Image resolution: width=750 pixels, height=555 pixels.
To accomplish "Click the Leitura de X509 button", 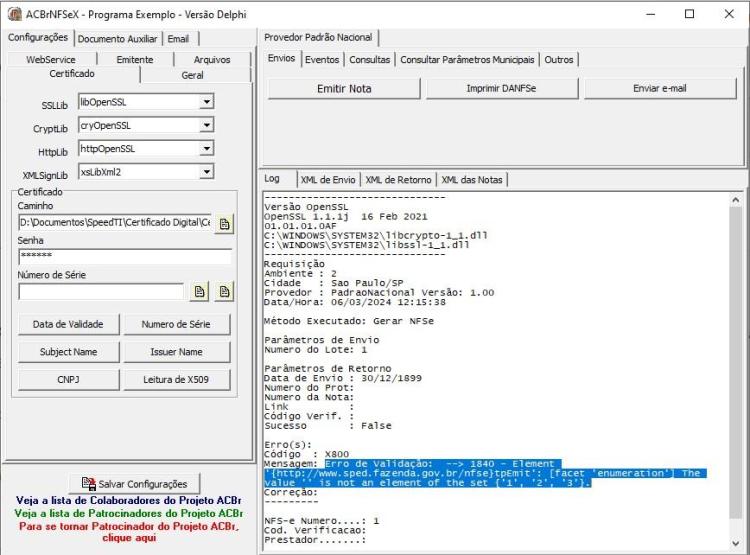I will click(x=176, y=379).
